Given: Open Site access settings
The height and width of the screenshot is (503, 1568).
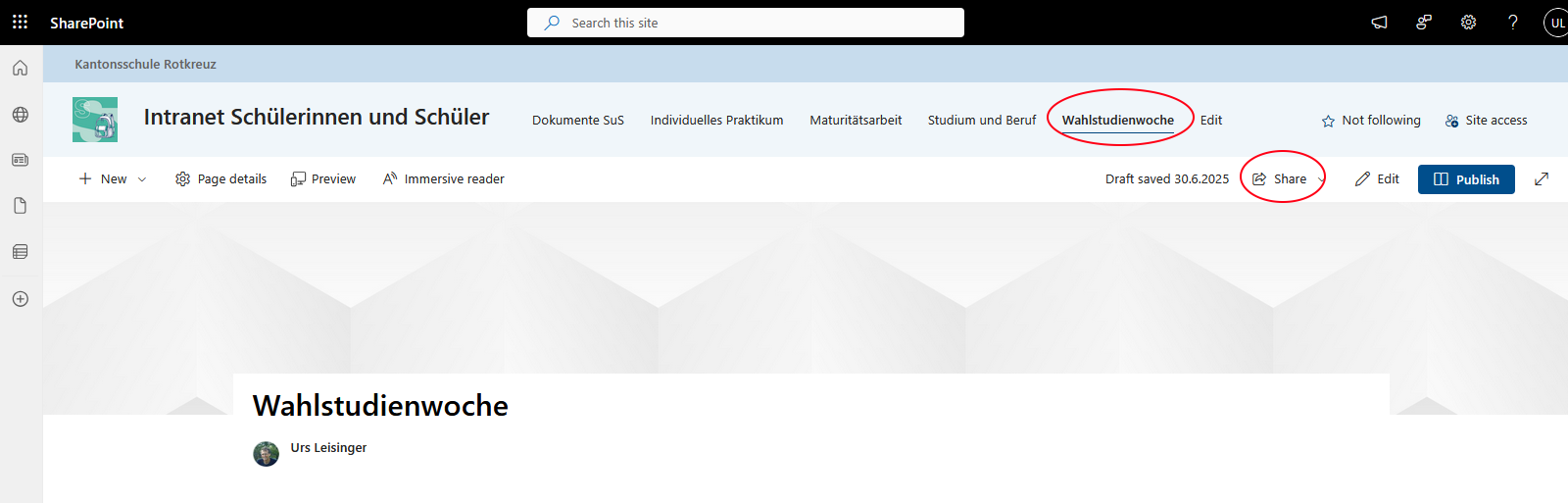Looking at the screenshot, I should (x=1486, y=121).
